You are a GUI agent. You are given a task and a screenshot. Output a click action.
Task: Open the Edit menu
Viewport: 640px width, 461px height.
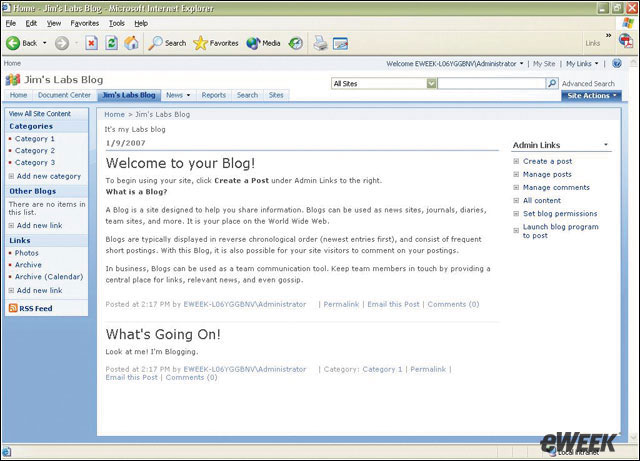[31, 23]
